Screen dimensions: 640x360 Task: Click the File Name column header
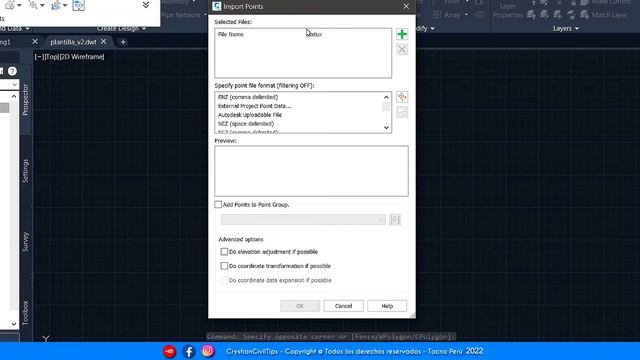pyautogui.click(x=231, y=34)
